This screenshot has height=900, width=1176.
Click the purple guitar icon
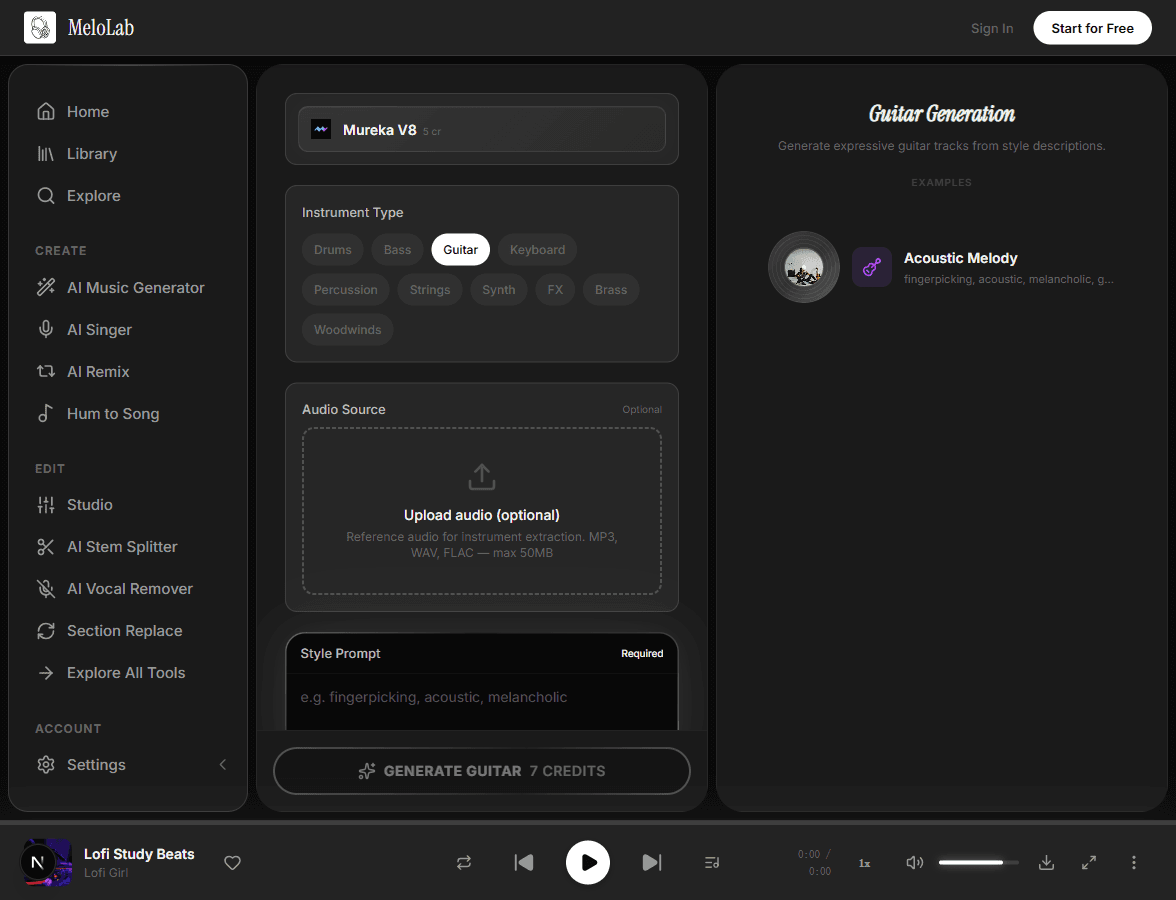coord(872,267)
